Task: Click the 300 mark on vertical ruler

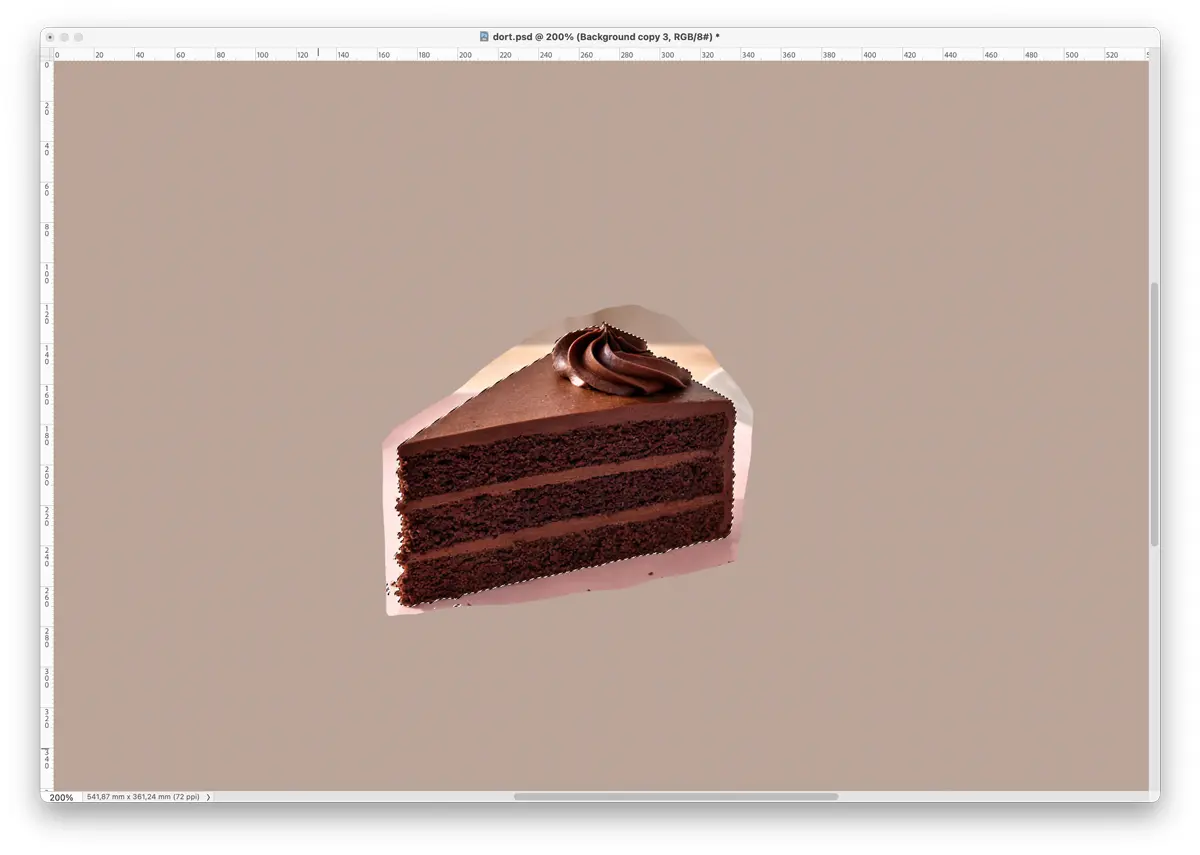Action: pos(46,678)
